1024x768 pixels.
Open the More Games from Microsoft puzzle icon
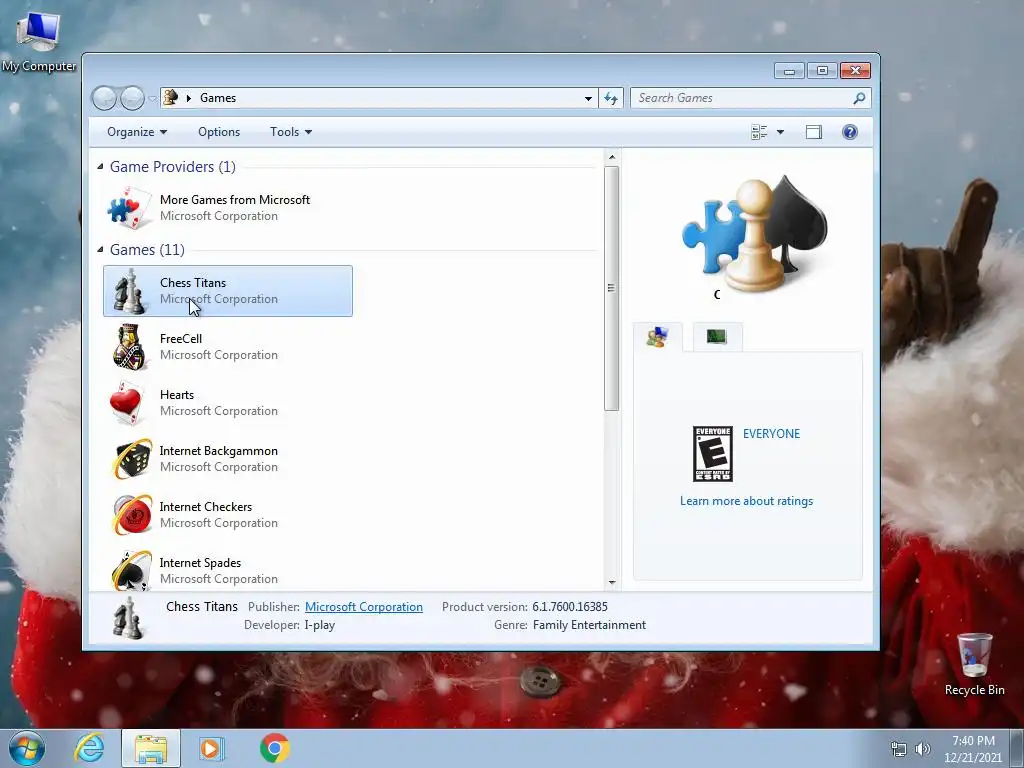pos(129,208)
